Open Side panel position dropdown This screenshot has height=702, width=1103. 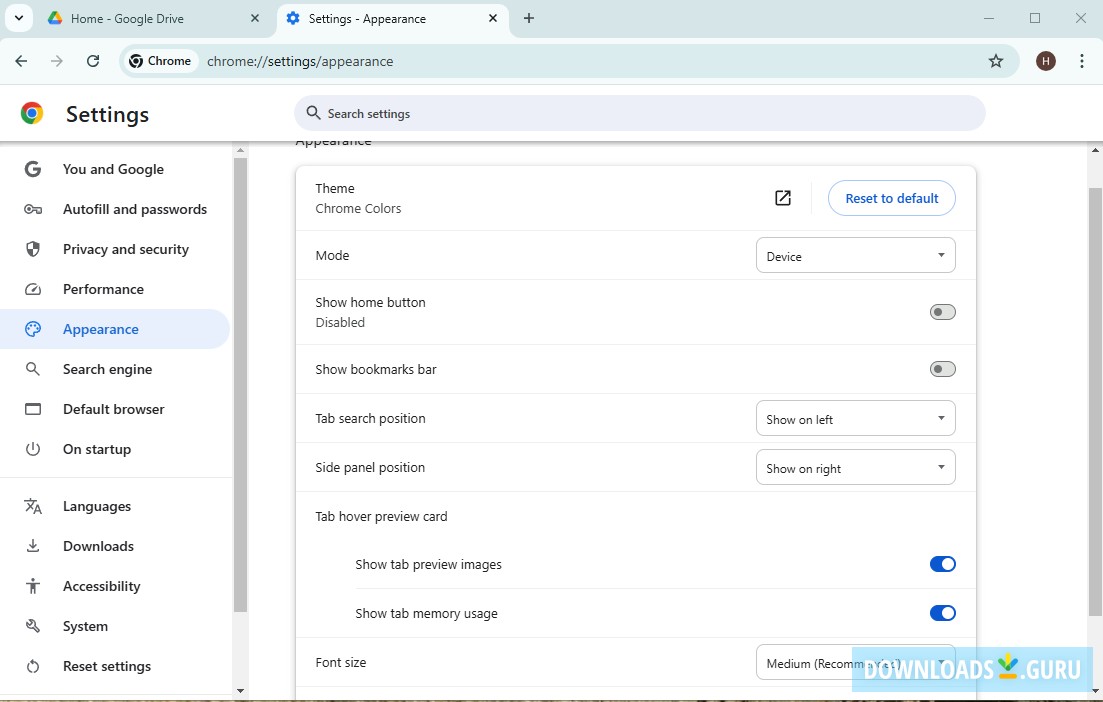pyautogui.click(x=855, y=468)
